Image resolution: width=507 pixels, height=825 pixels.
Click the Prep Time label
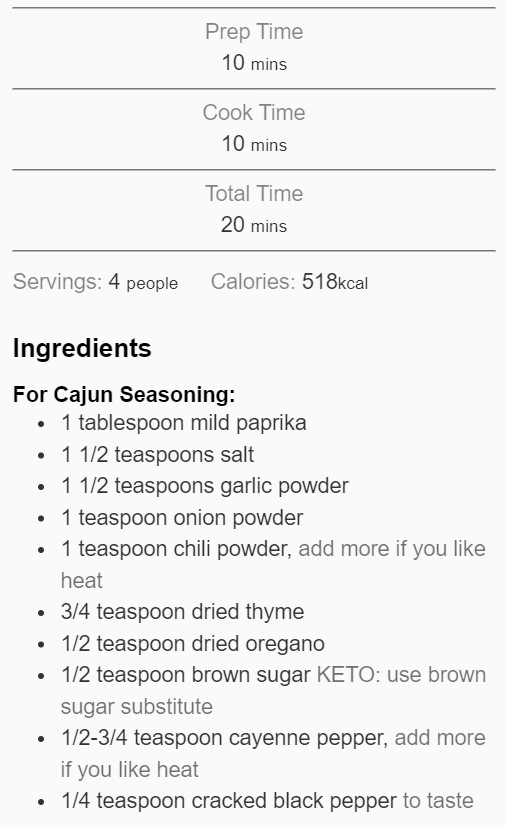[254, 32]
